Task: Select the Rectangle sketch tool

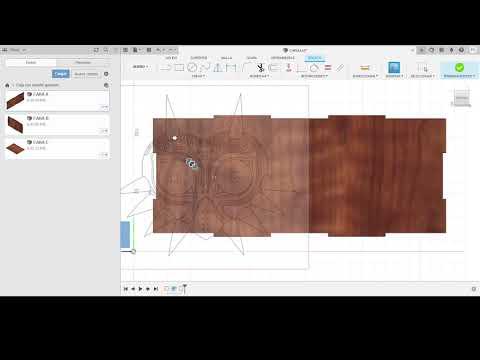Action: tap(179, 68)
